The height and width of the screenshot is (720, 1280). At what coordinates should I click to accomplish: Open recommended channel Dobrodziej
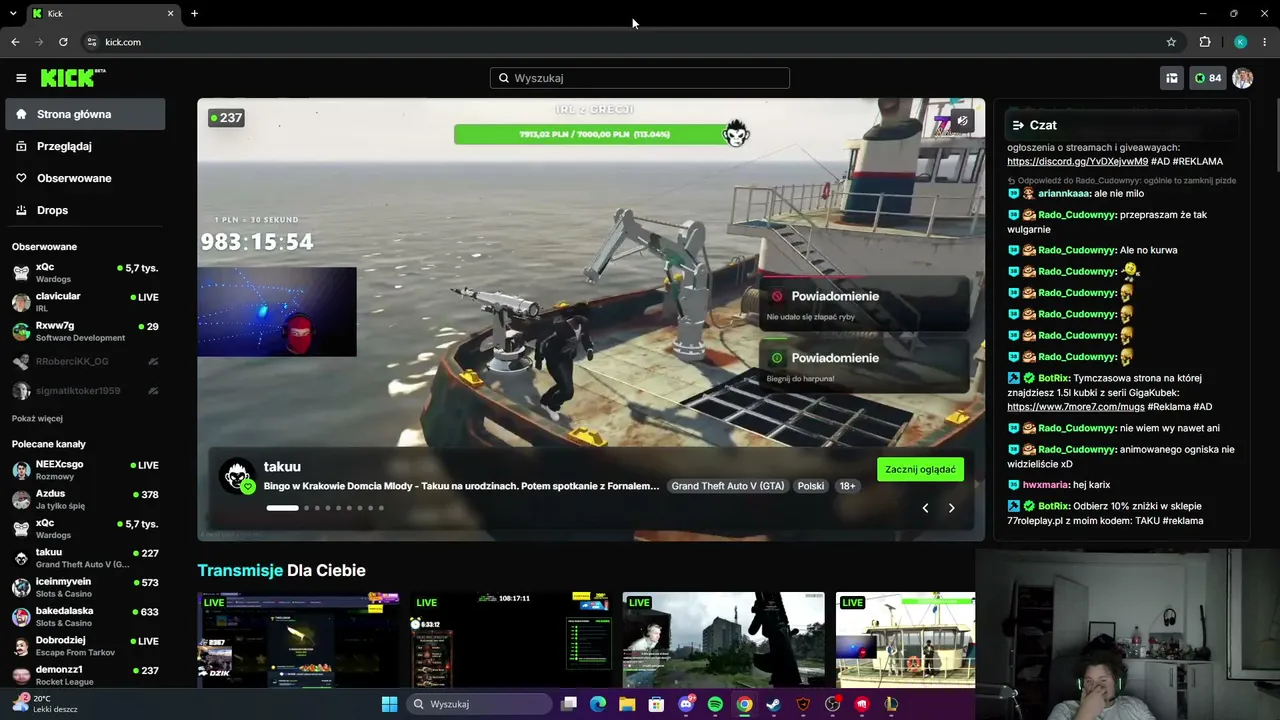tap(85, 646)
